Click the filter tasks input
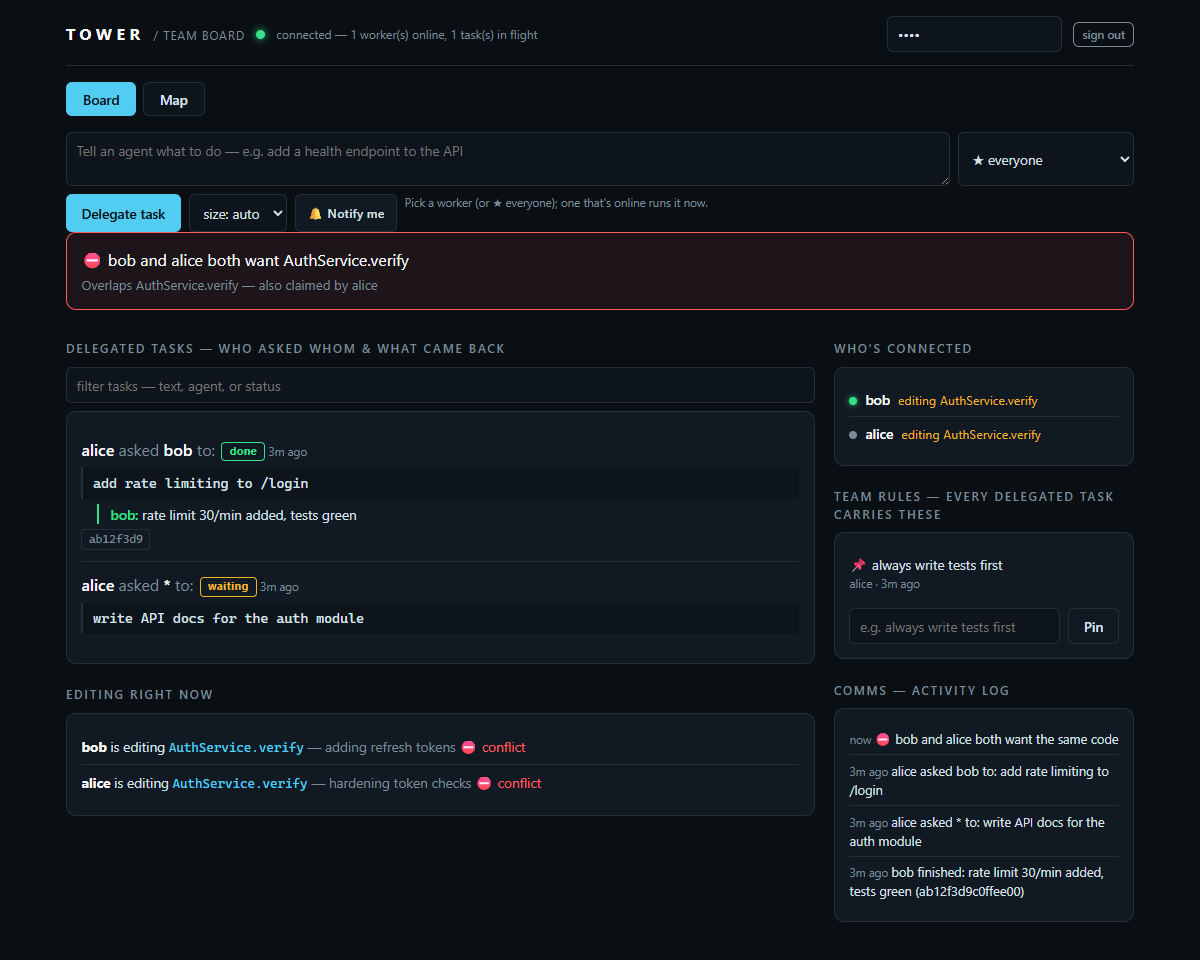 pyautogui.click(x=440, y=386)
